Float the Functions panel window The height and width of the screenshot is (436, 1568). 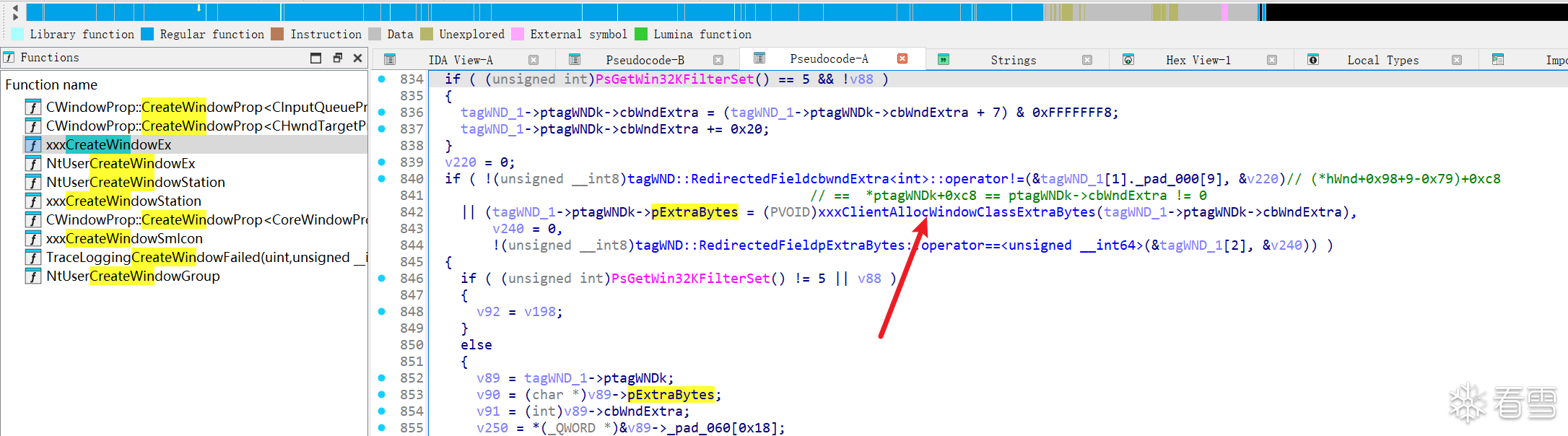337,58
